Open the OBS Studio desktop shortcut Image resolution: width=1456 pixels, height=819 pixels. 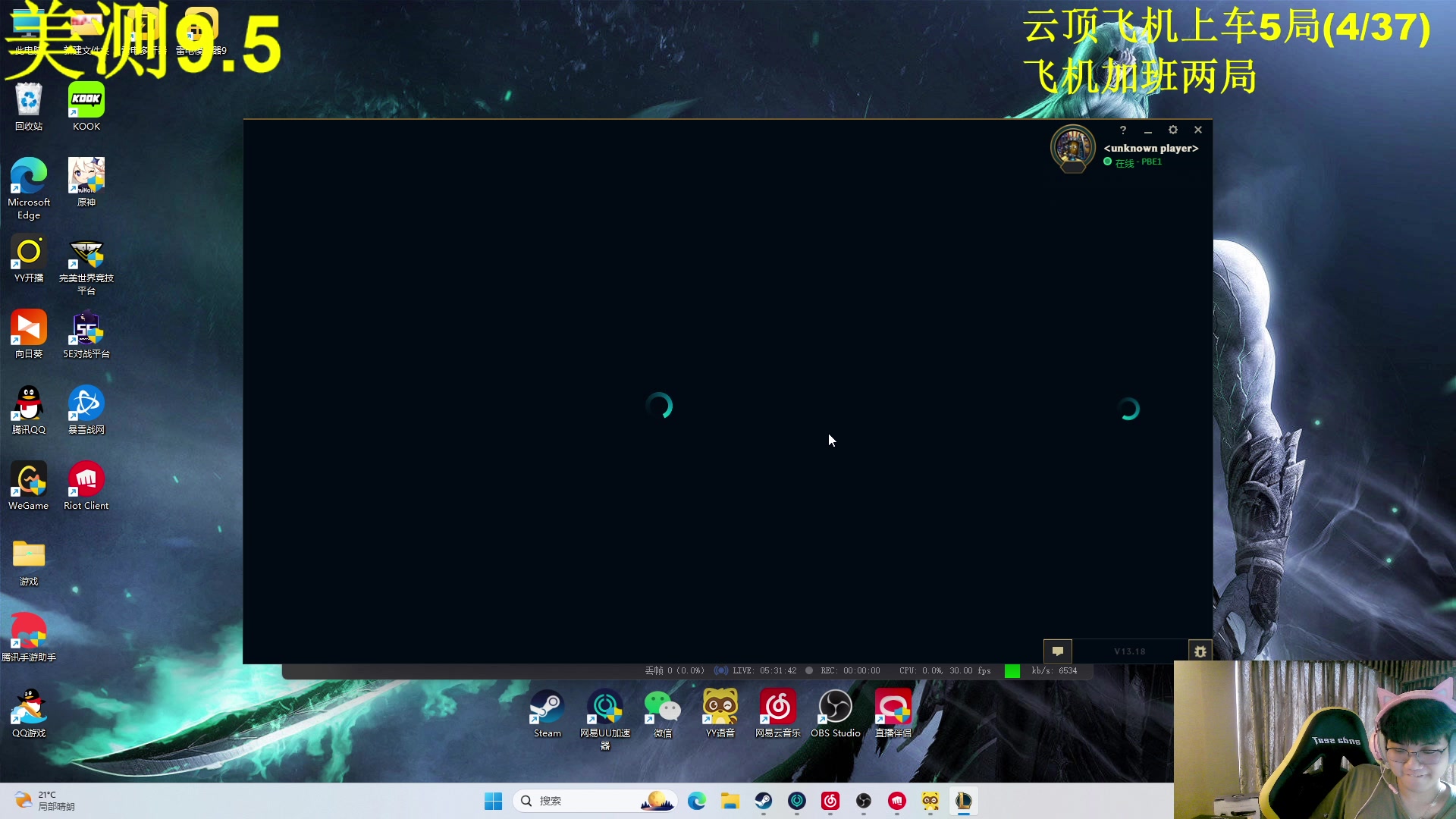click(835, 713)
